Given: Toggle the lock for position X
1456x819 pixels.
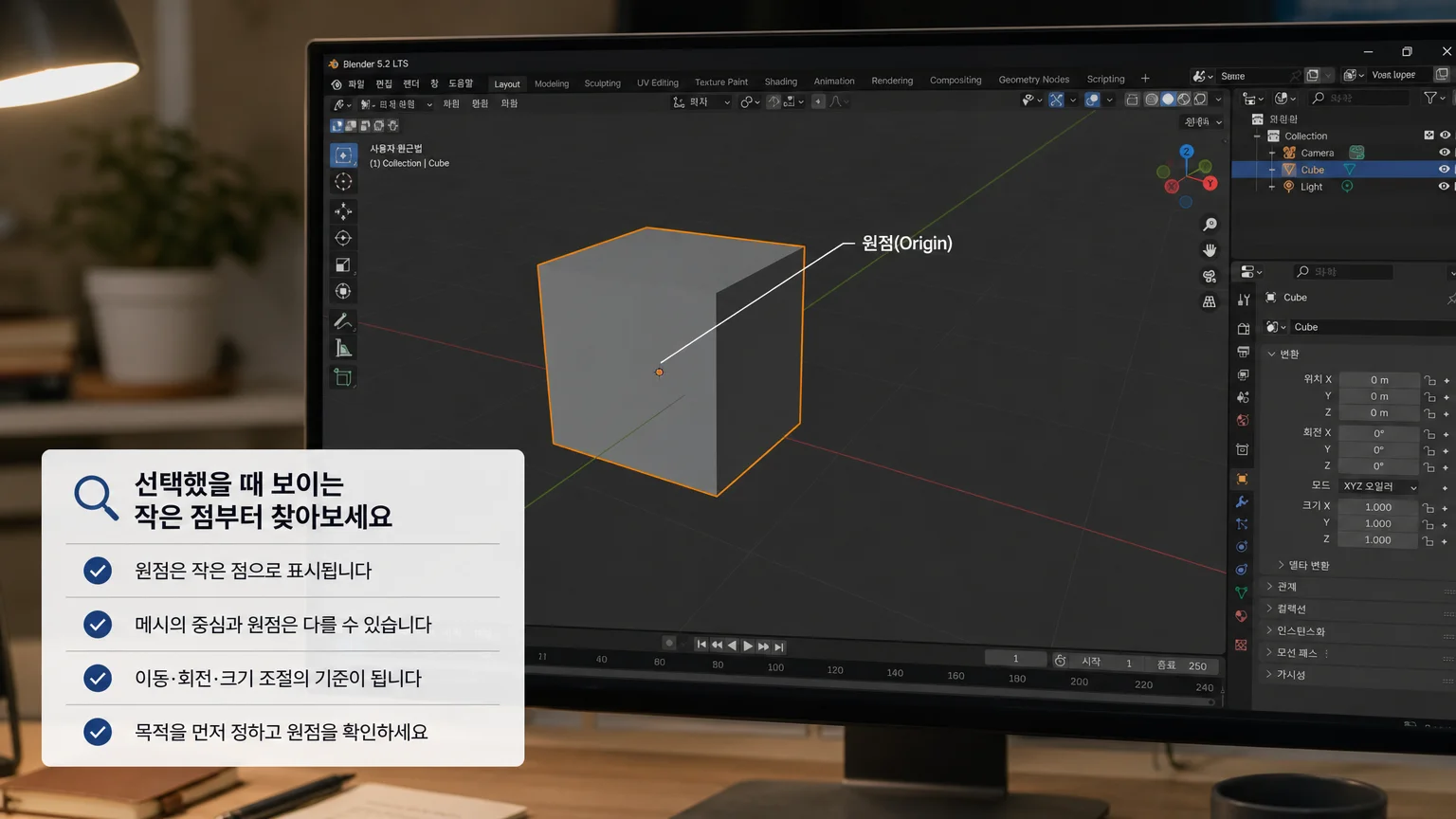Looking at the screenshot, I should point(1429,380).
